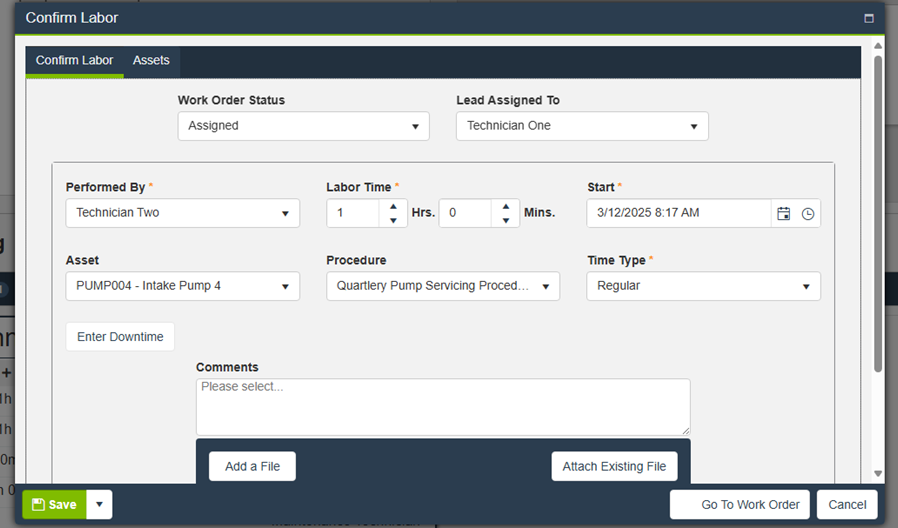Click the Enter Downtime button
898x528 pixels.
(x=120, y=337)
